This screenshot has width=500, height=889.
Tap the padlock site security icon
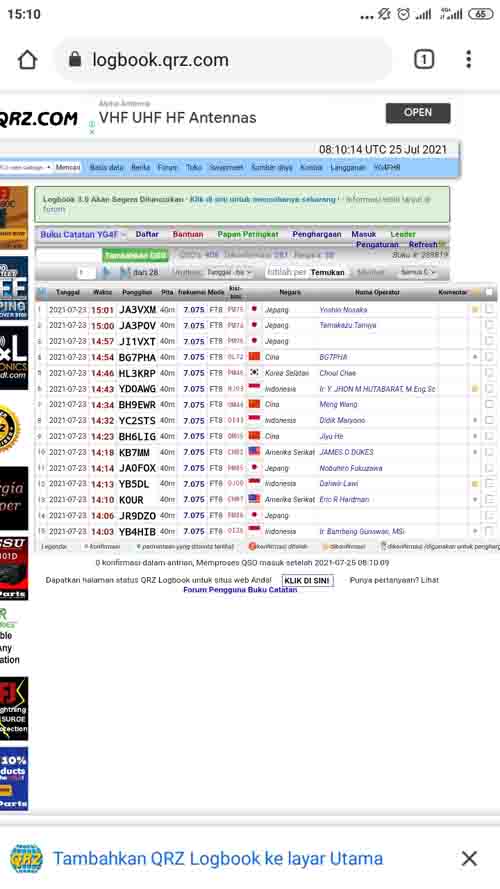(75, 60)
